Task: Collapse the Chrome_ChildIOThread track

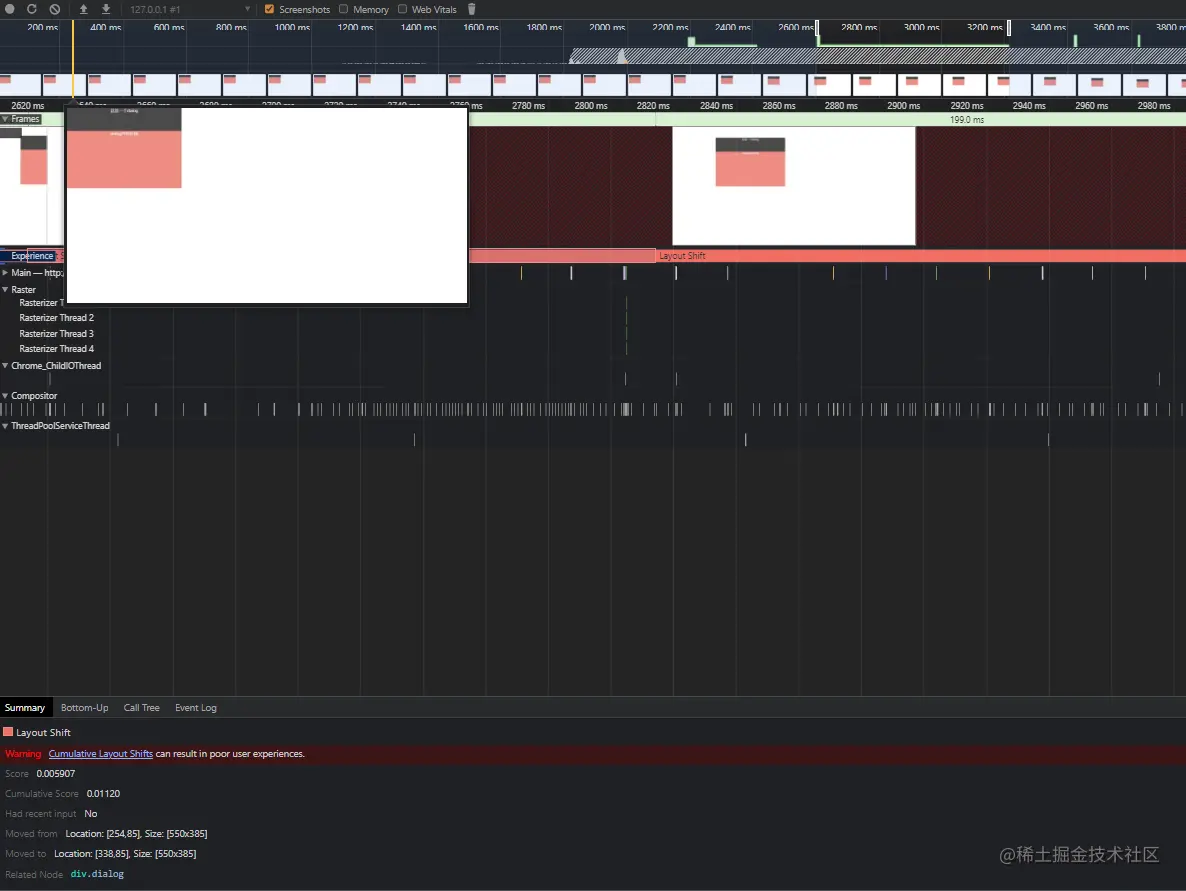Action: [5, 365]
